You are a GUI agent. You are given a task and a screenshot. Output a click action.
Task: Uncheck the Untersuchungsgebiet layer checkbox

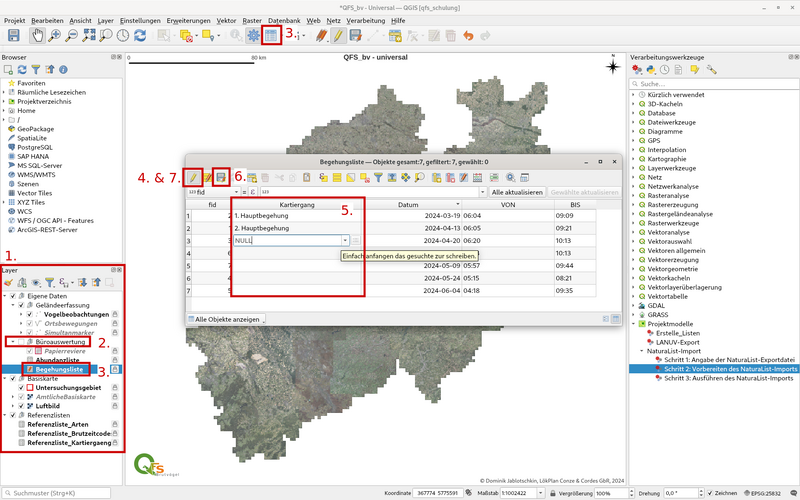pos(21,388)
